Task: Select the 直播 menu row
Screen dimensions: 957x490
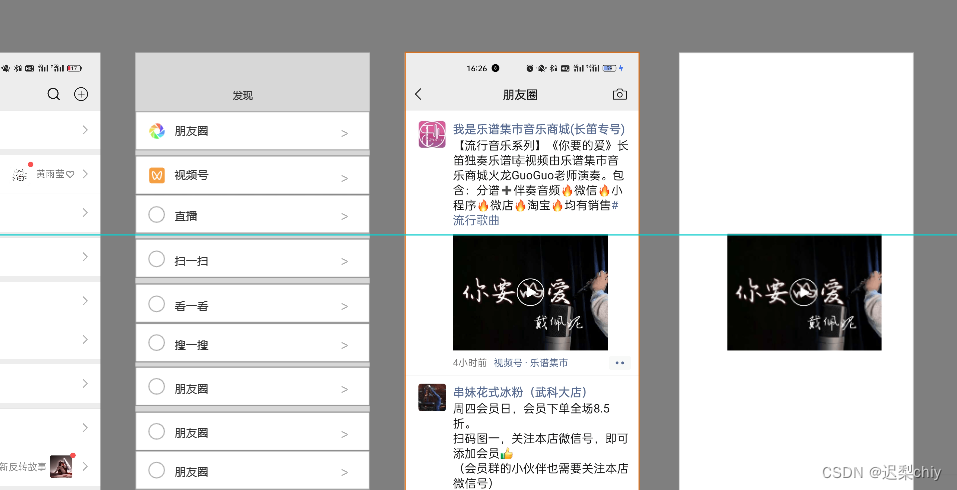Action: [x=253, y=214]
